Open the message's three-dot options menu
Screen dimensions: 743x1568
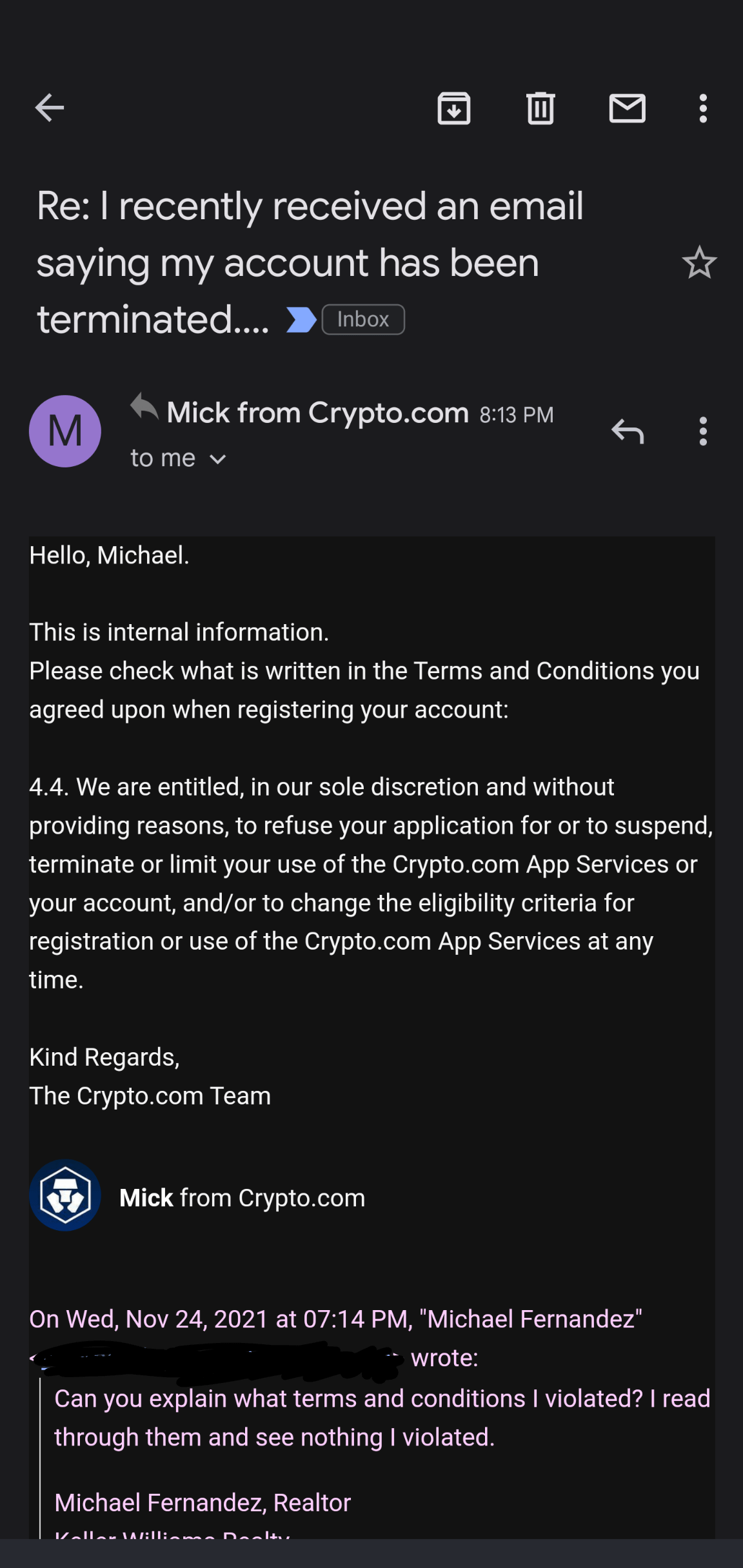703,431
